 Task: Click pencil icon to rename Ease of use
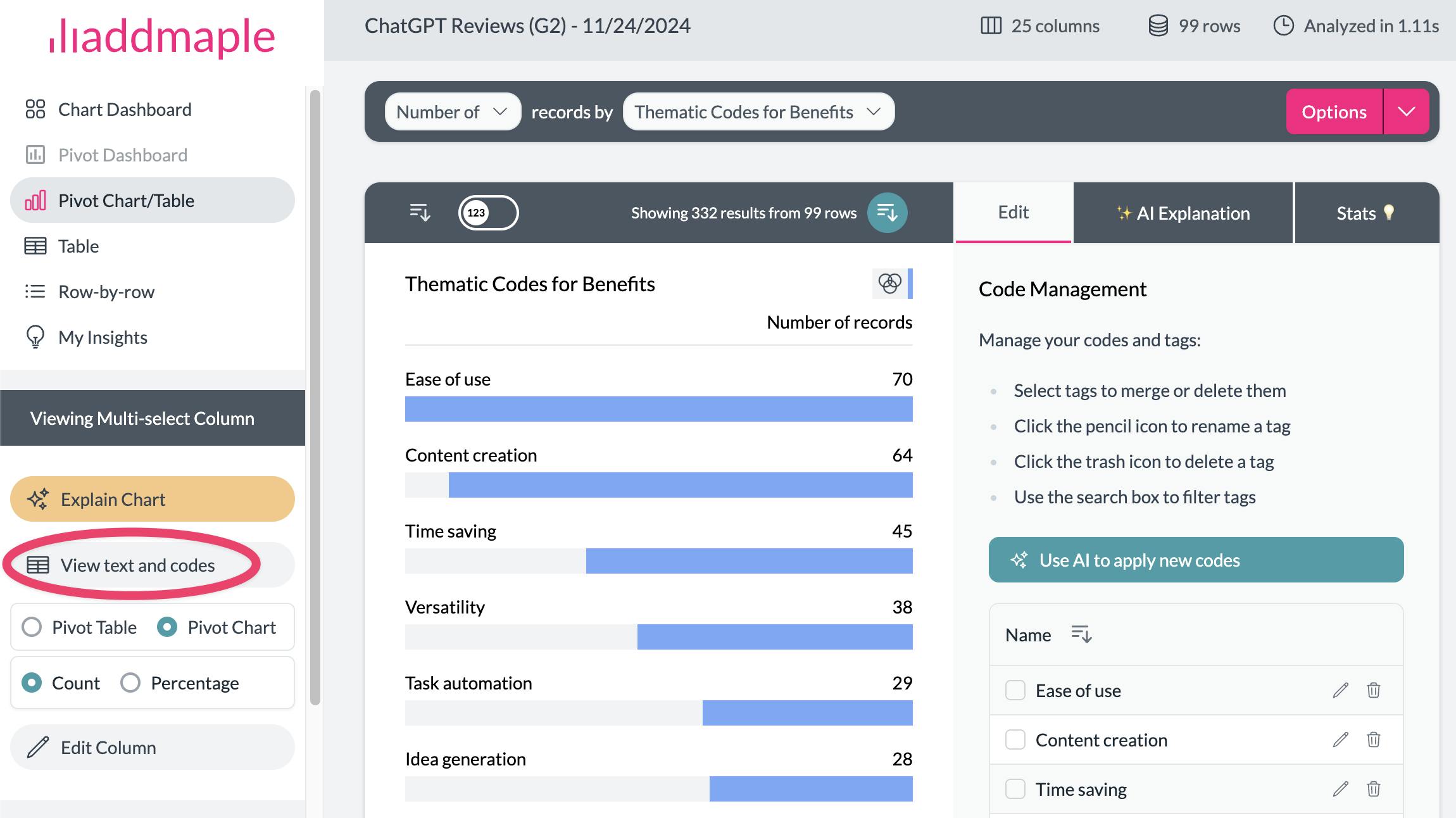pos(1340,690)
